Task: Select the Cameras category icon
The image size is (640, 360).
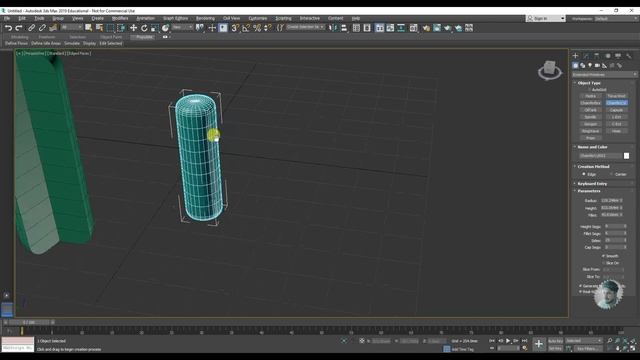Action: coord(597,65)
